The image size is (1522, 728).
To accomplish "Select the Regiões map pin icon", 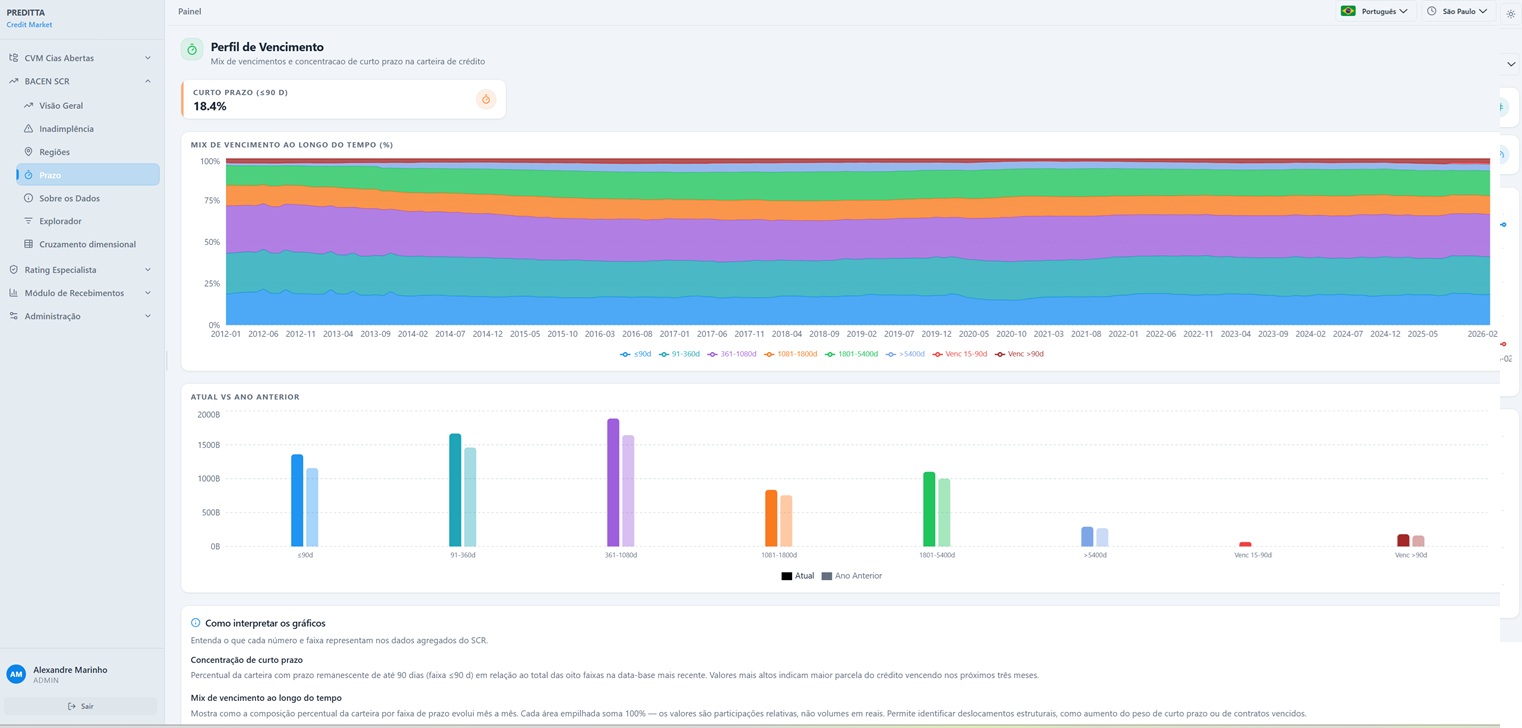I will [x=28, y=152].
